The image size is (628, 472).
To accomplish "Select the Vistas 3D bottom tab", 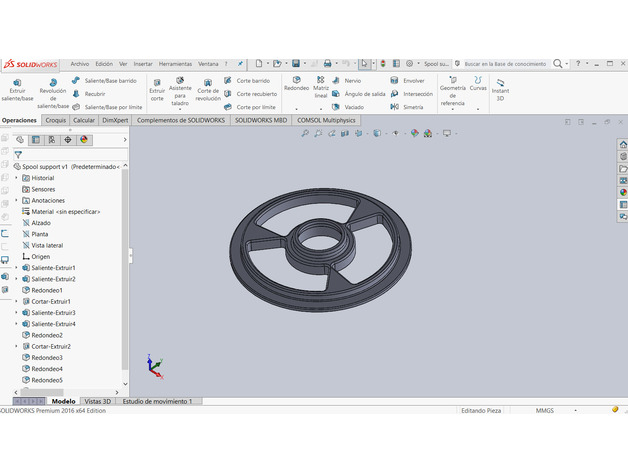I will 98,401.
